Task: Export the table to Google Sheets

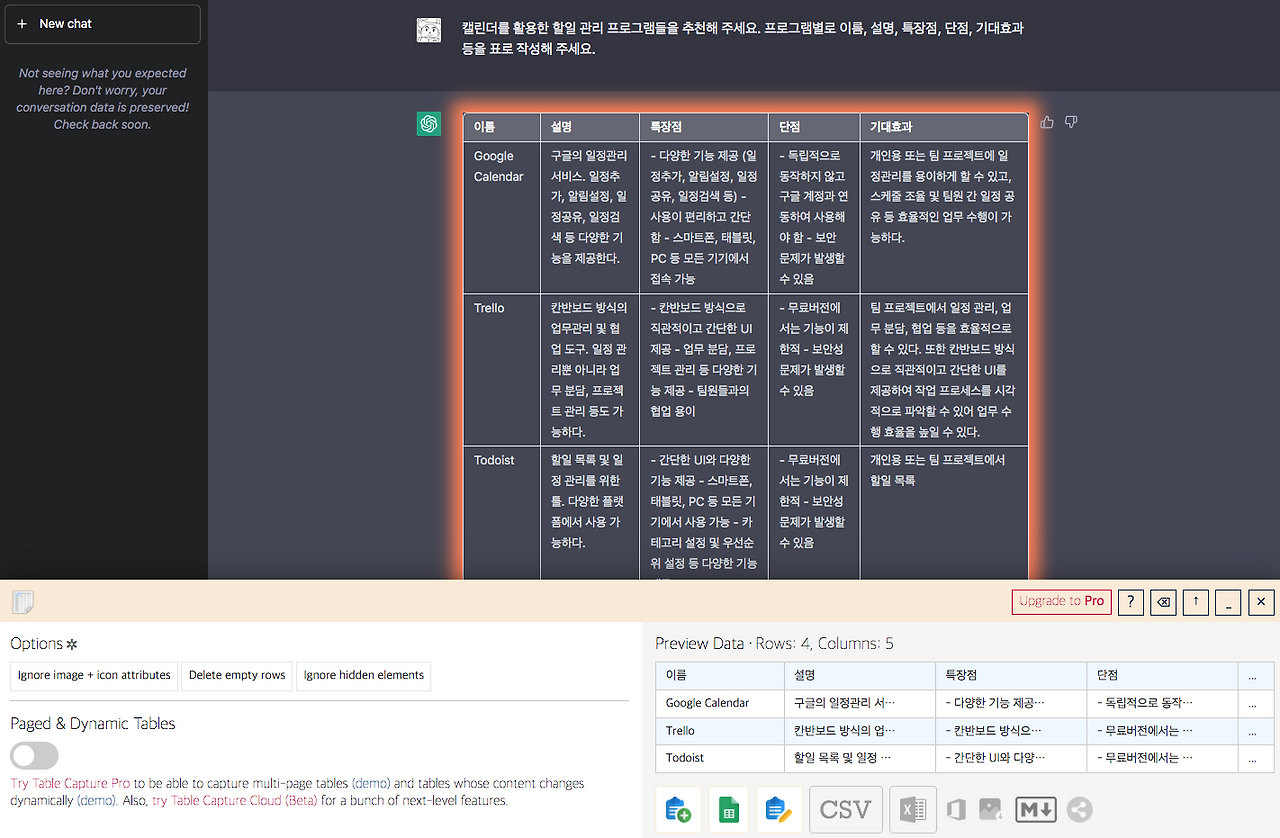Action: 728,810
